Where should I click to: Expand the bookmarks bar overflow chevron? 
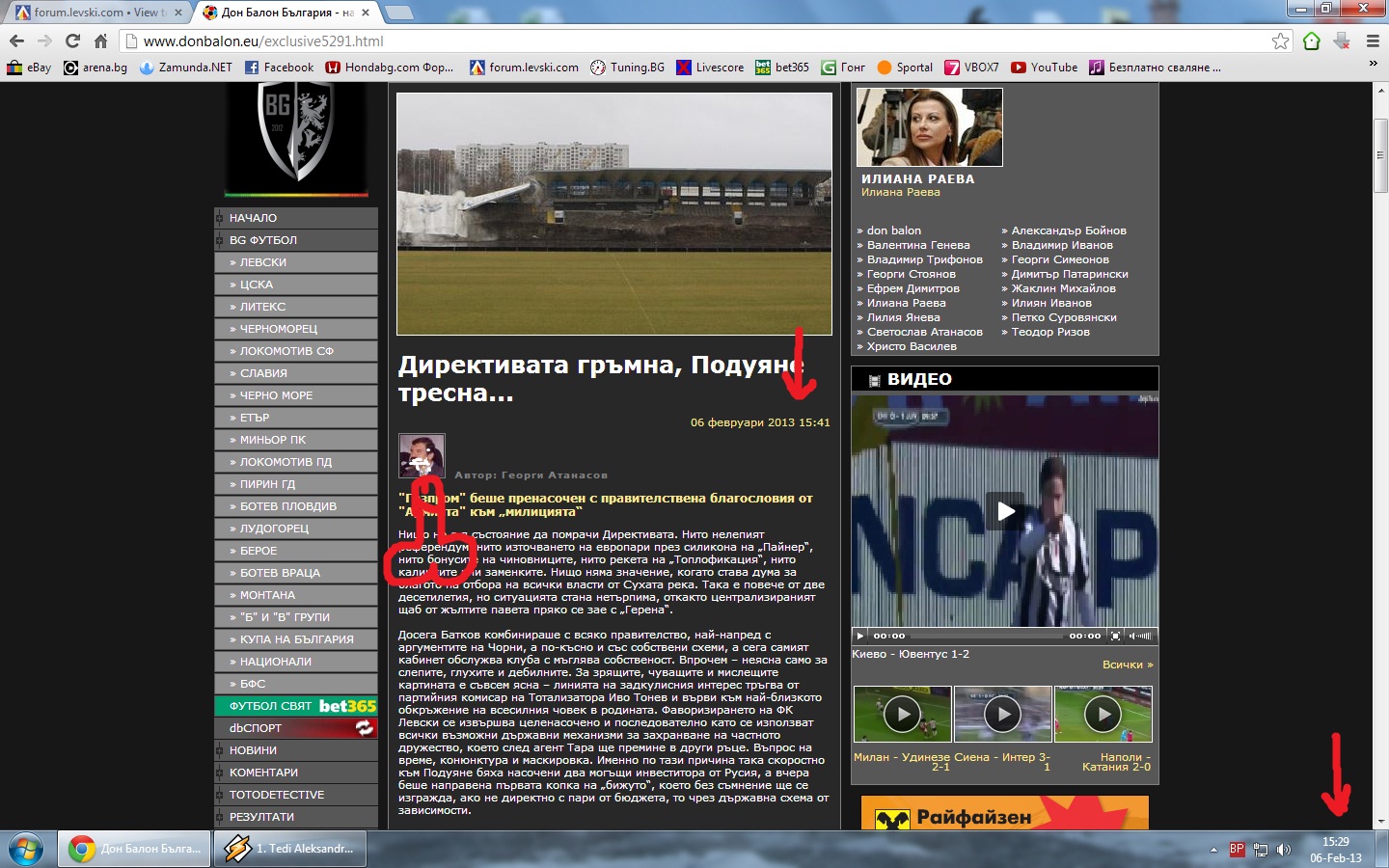point(1373,65)
